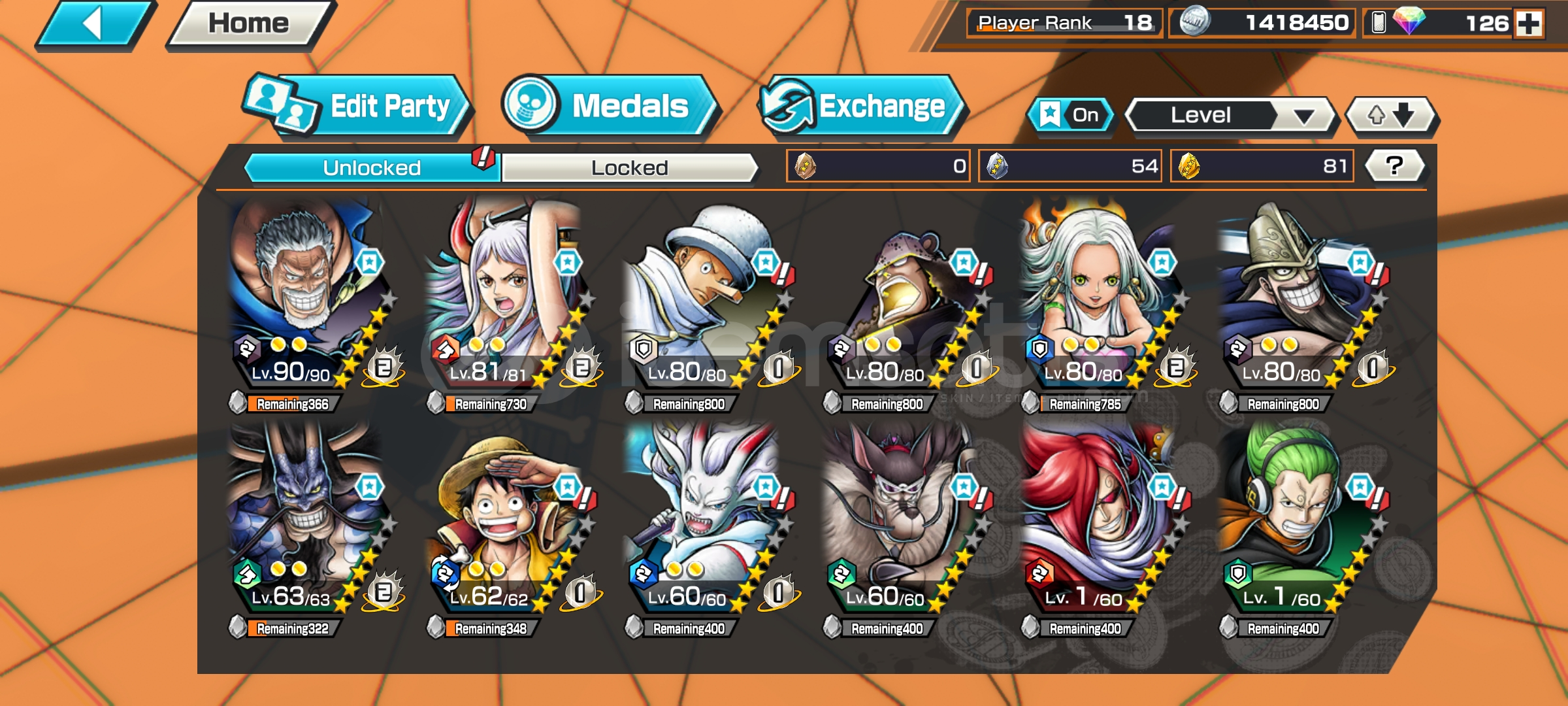Click the Exchange button

click(862, 106)
